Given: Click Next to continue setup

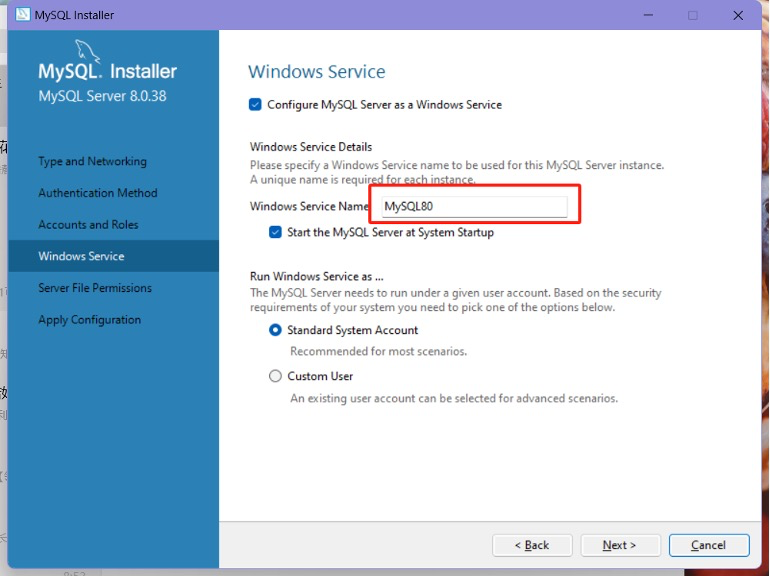Looking at the screenshot, I should 619,545.
